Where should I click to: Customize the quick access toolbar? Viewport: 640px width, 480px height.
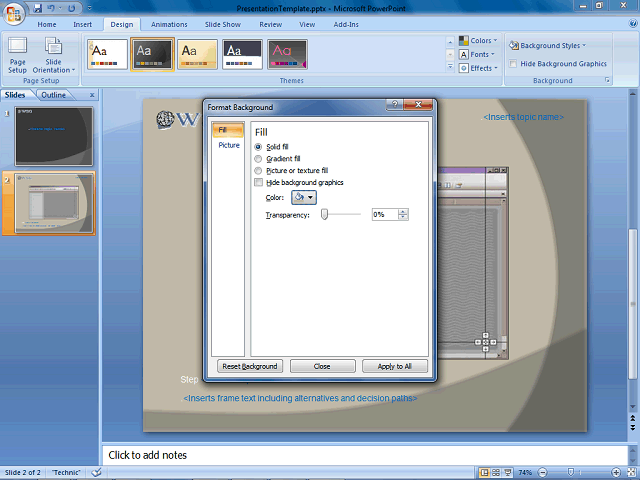coord(89,8)
